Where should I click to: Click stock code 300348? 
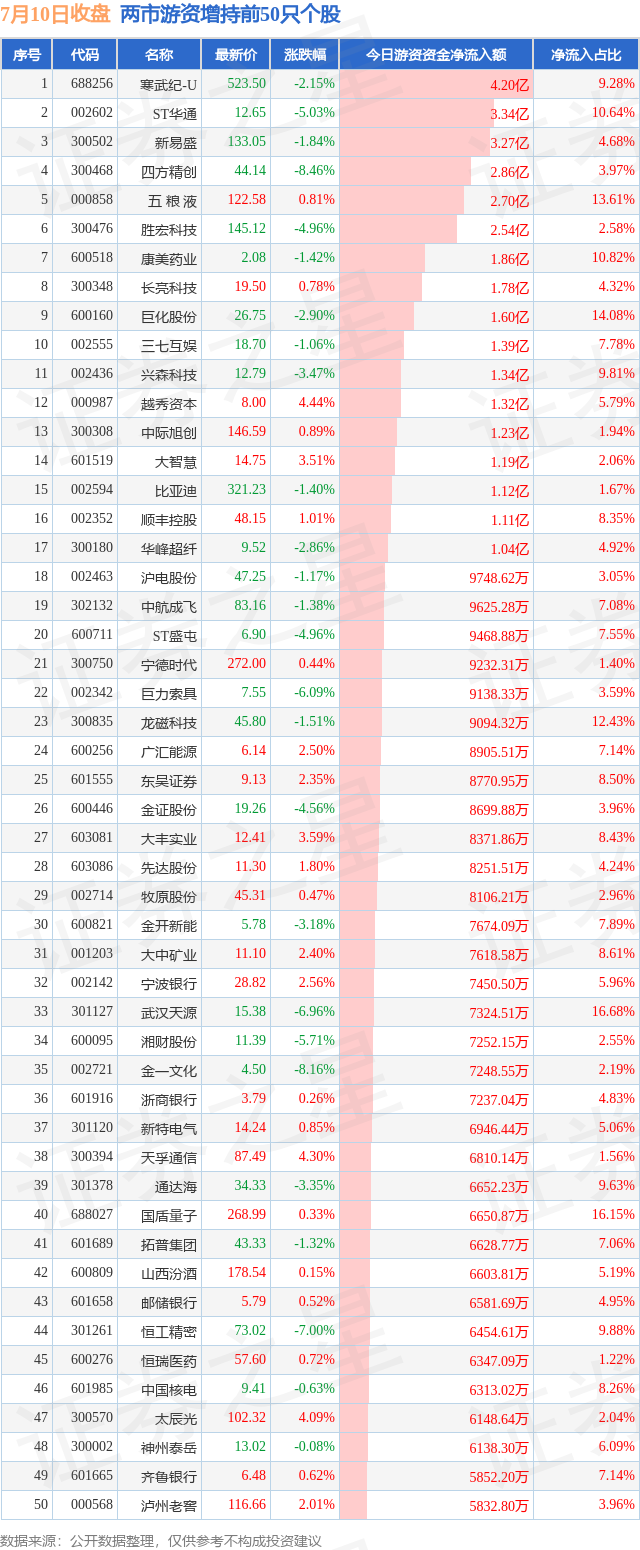coord(91,287)
